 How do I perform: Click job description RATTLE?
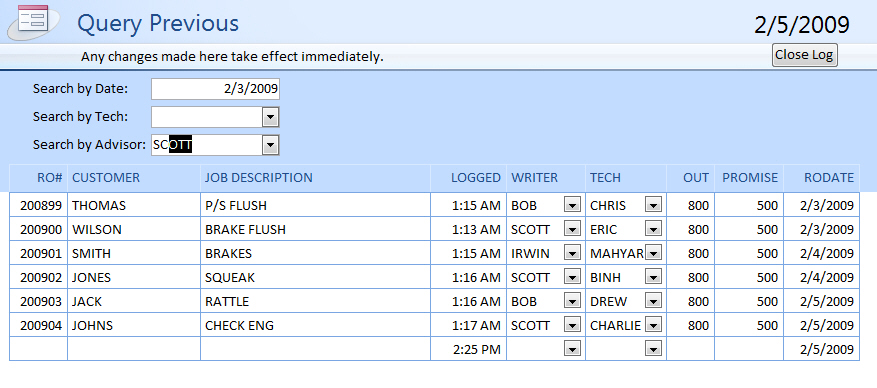(315, 301)
